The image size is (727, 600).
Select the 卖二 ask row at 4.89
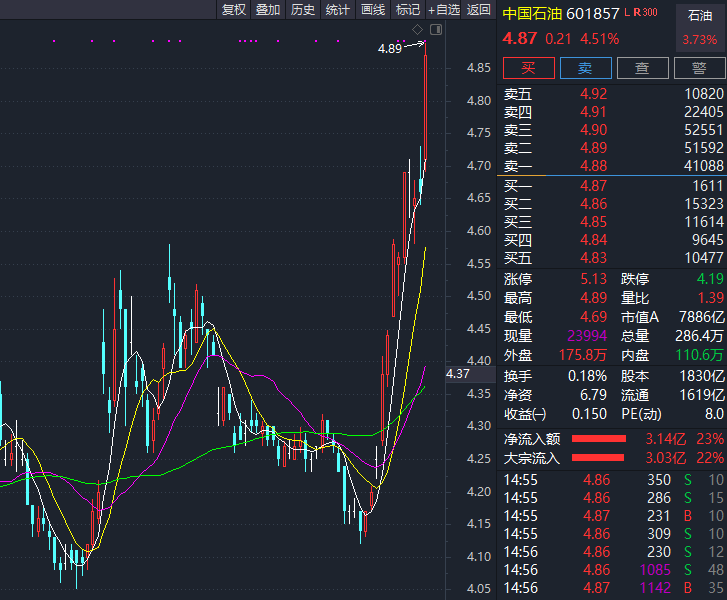click(x=613, y=148)
